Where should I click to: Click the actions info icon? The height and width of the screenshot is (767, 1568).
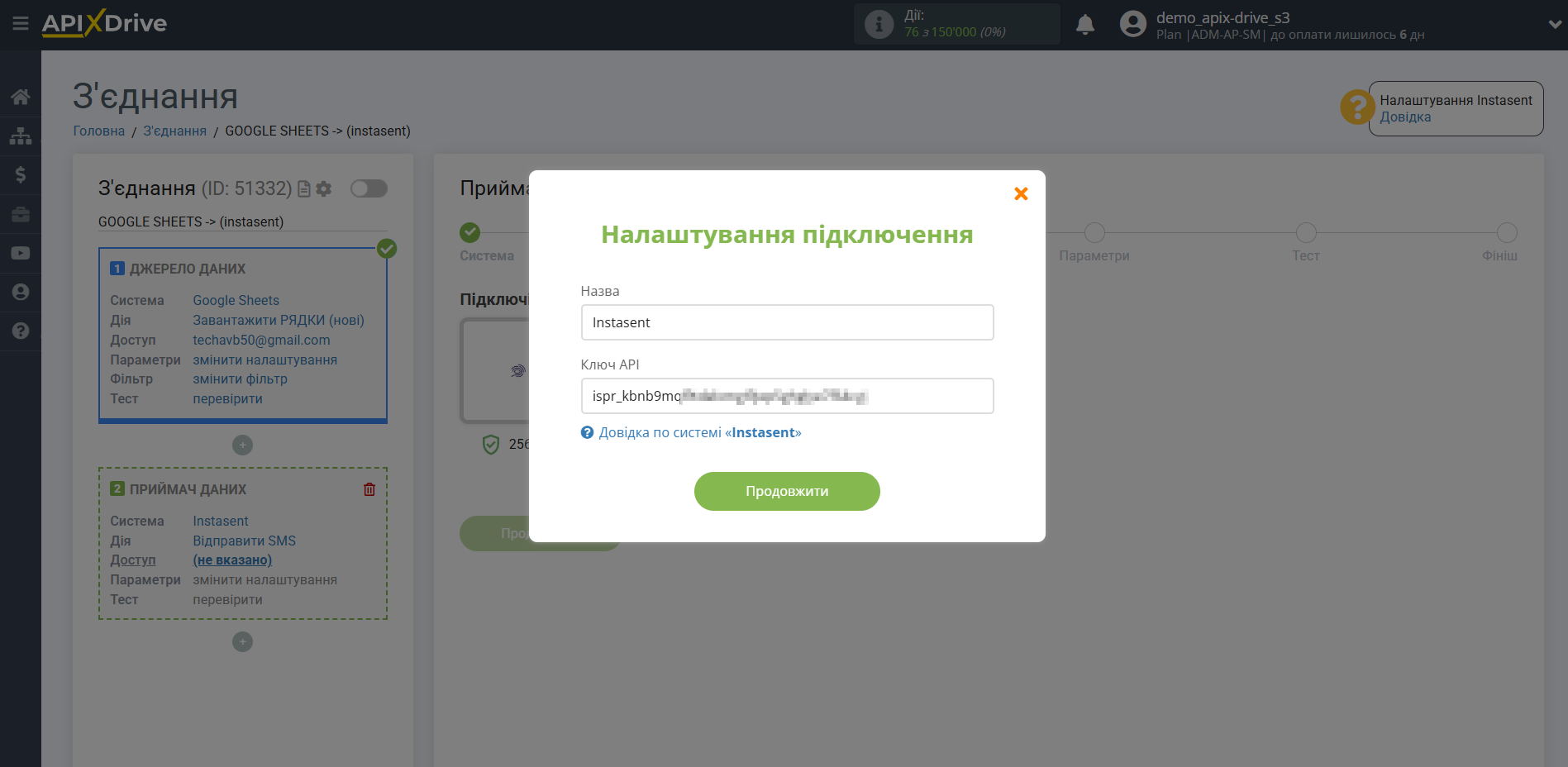879,24
